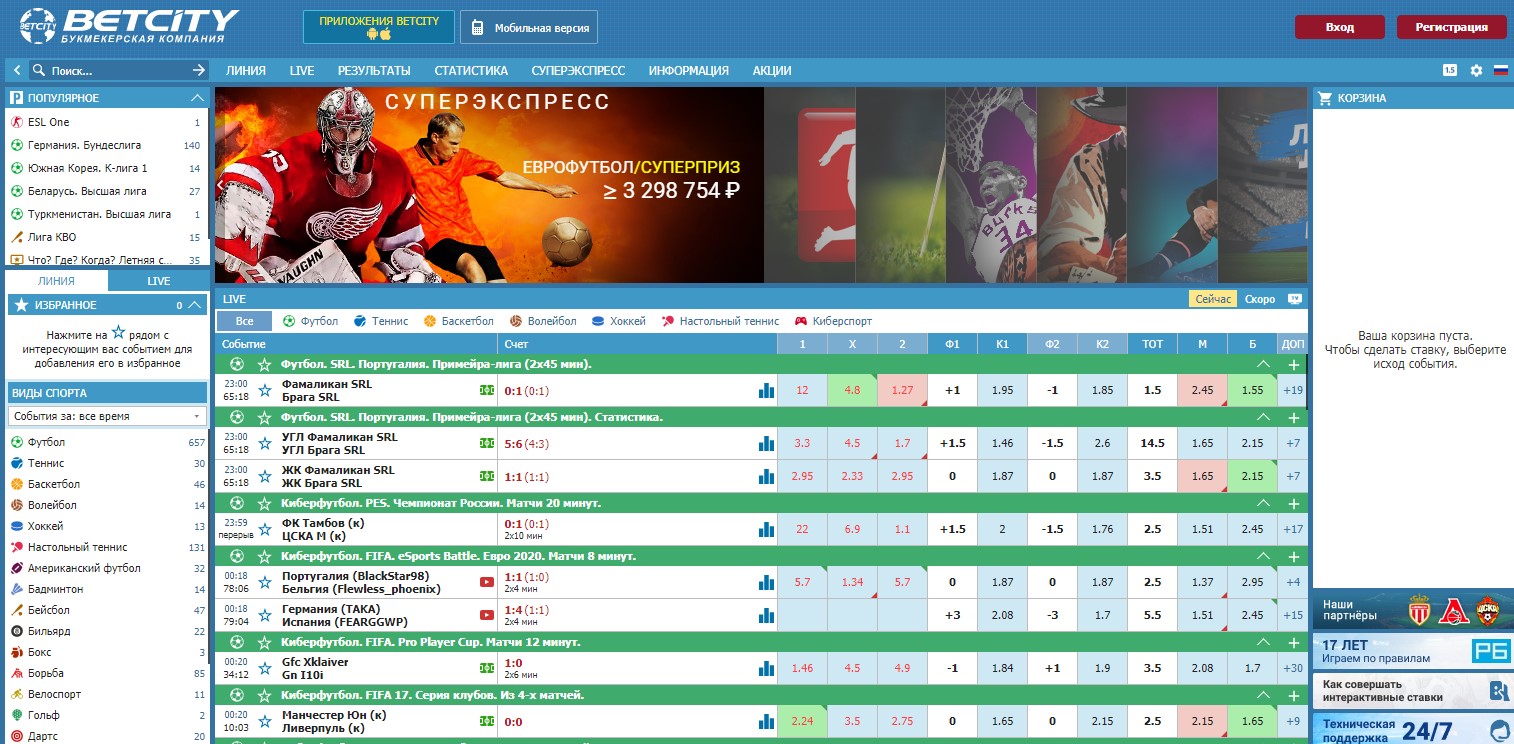Screen dimensions: 1514x744
Task: Open the bar-chart statistics icon for Фамаликан SRL
Action: (x=765, y=389)
